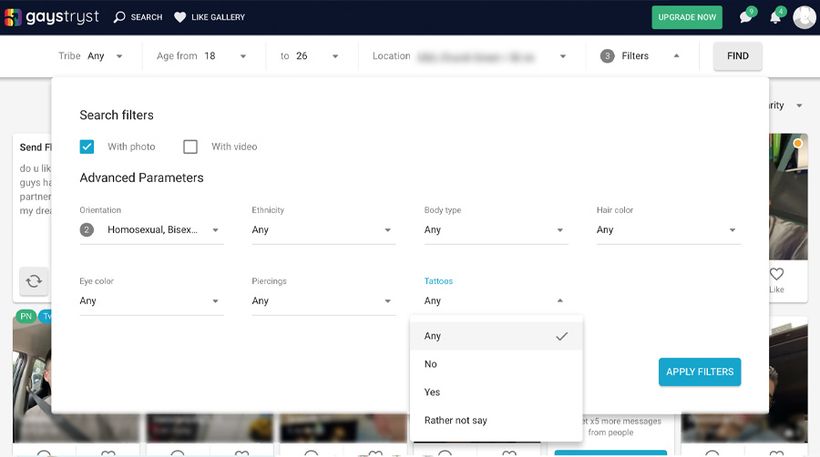
Task: Click the refresh message icon
Action: tap(34, 281)
